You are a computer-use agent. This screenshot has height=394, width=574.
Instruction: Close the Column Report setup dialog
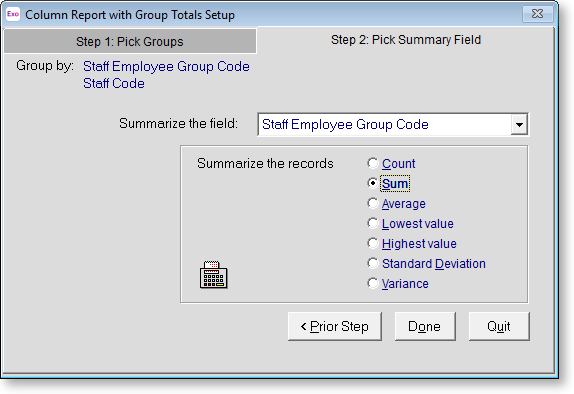(x=537, y=14)
